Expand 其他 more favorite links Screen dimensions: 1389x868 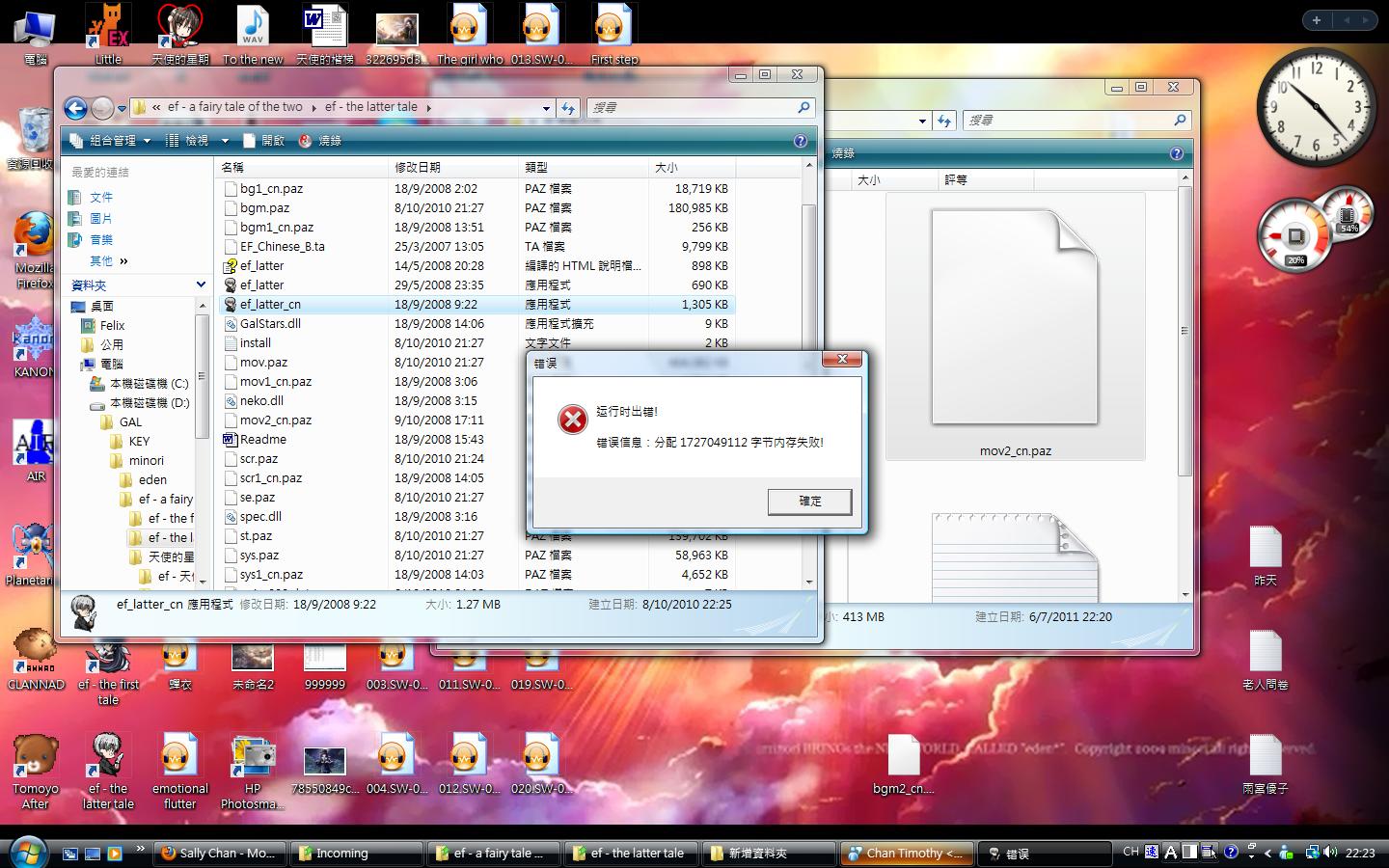pos(108,260)
